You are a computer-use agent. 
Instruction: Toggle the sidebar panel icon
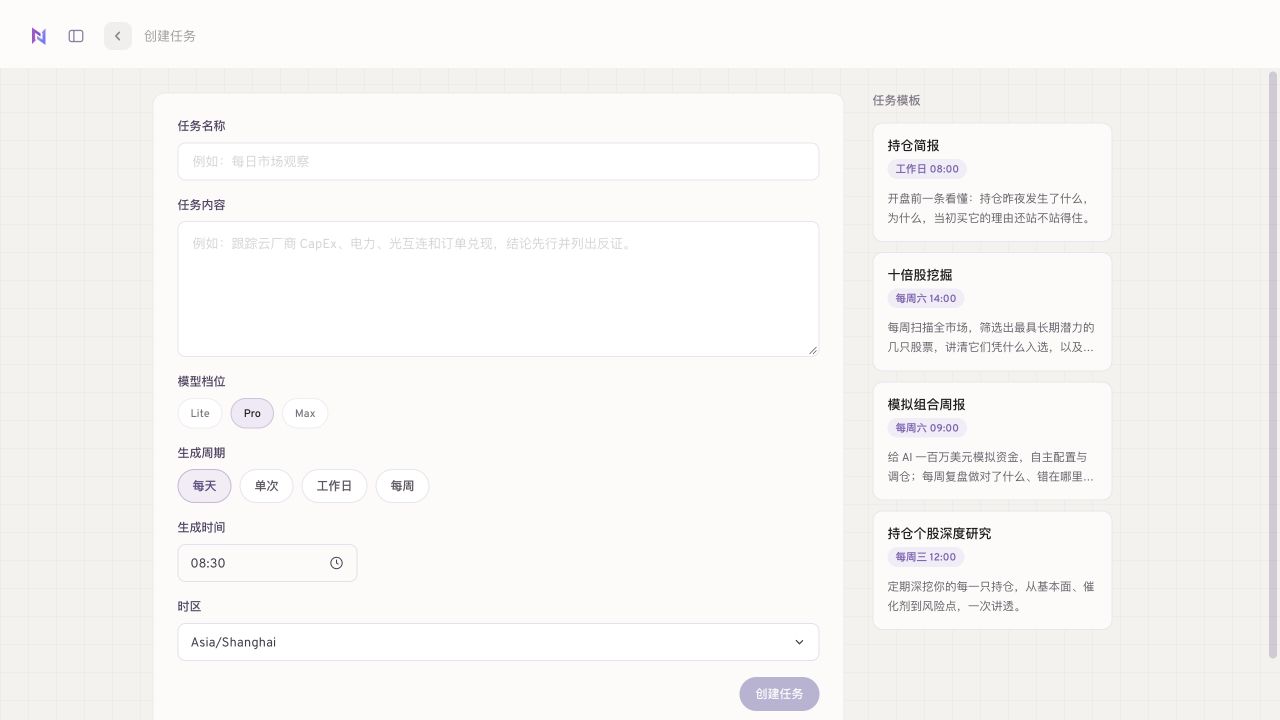76,36
